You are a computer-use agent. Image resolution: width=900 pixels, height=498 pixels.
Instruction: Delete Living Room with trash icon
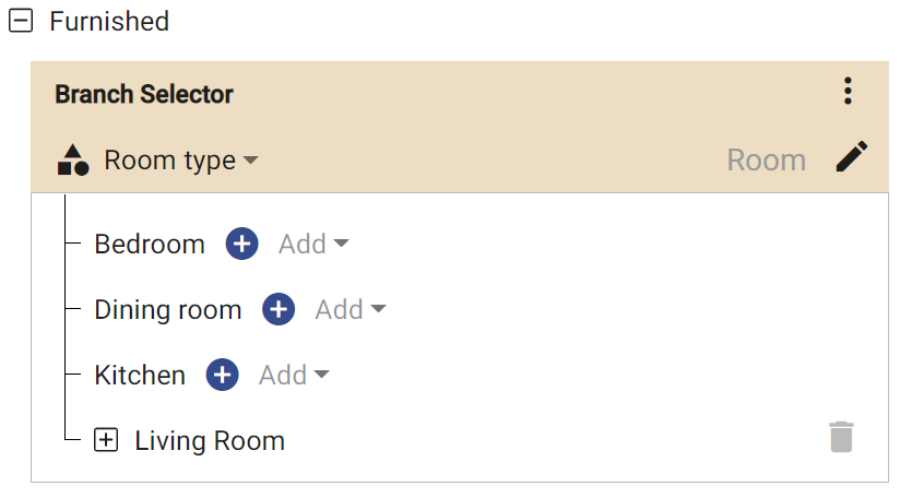coord(842,437)
